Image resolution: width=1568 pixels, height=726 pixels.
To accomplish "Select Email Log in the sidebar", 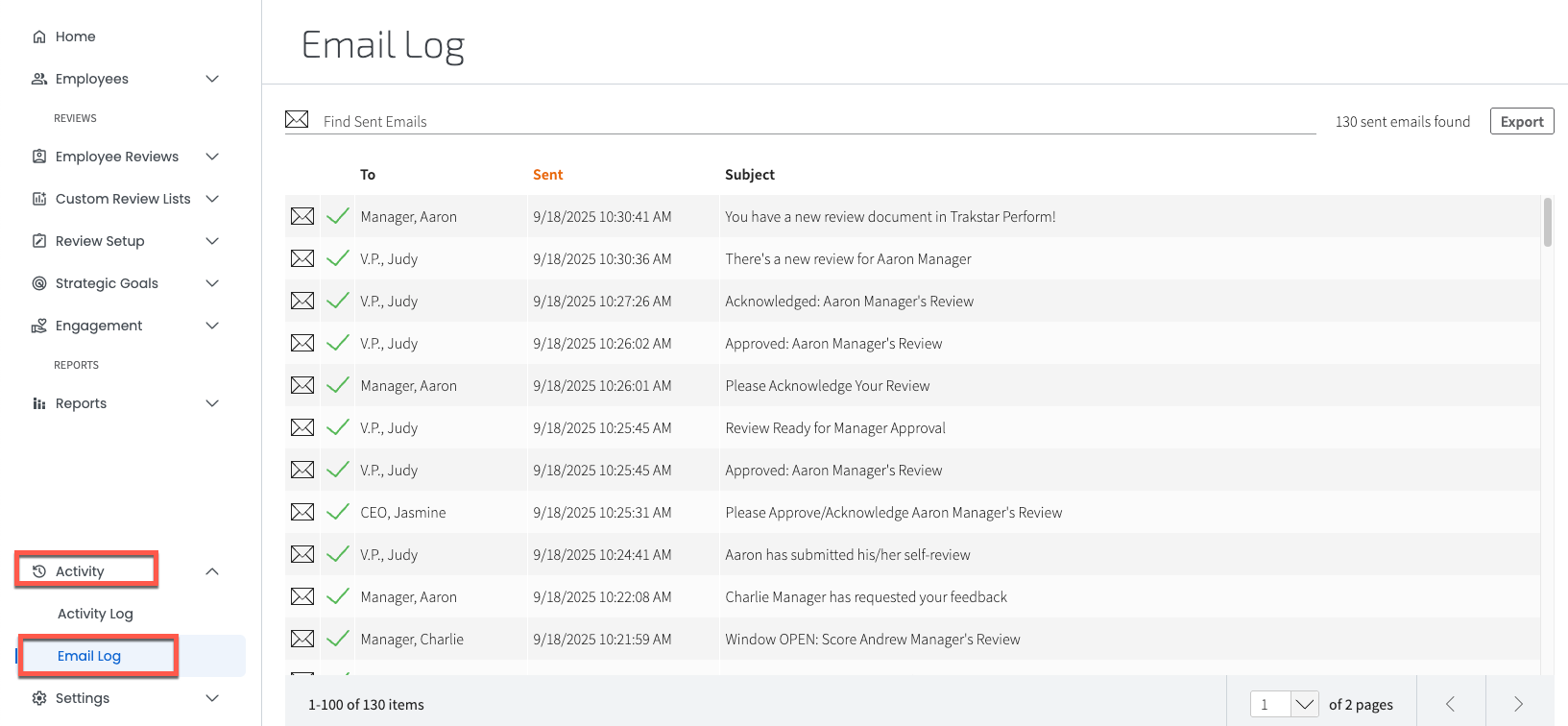I will (89, 656).
